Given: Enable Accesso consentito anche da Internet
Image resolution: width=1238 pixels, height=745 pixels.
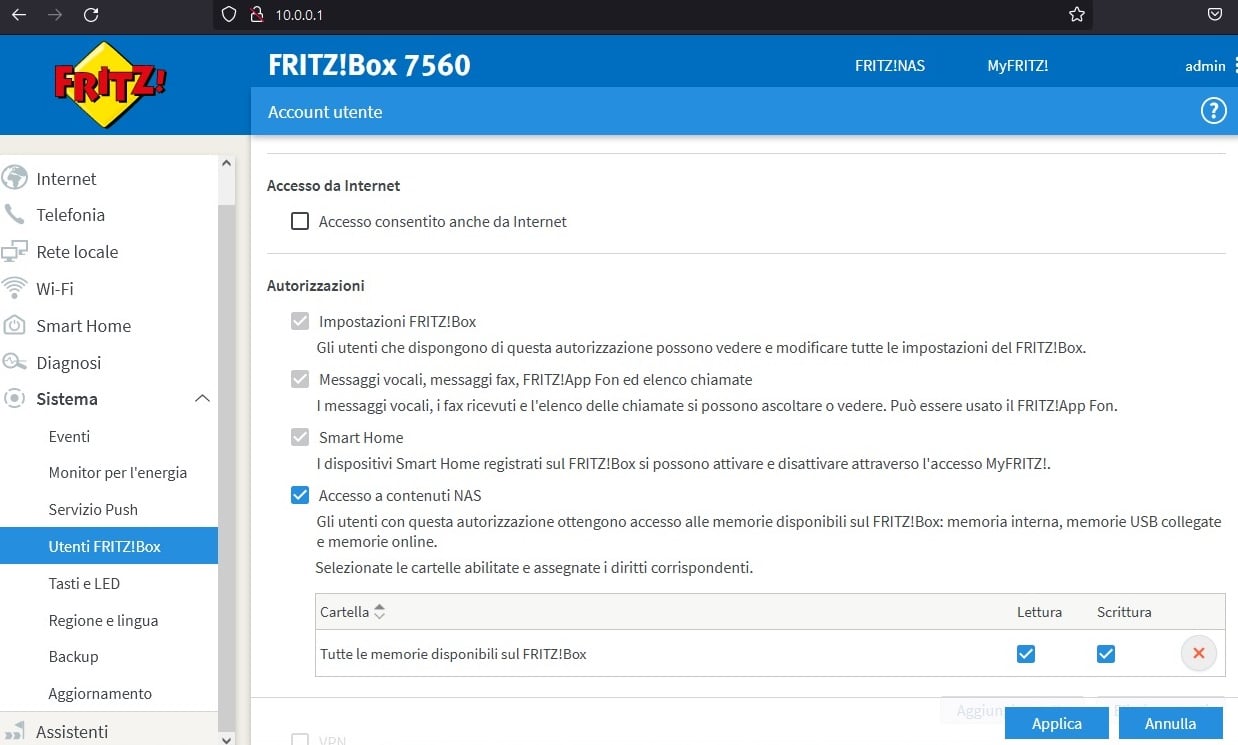Looking at the screenshot, I should 300,221.
